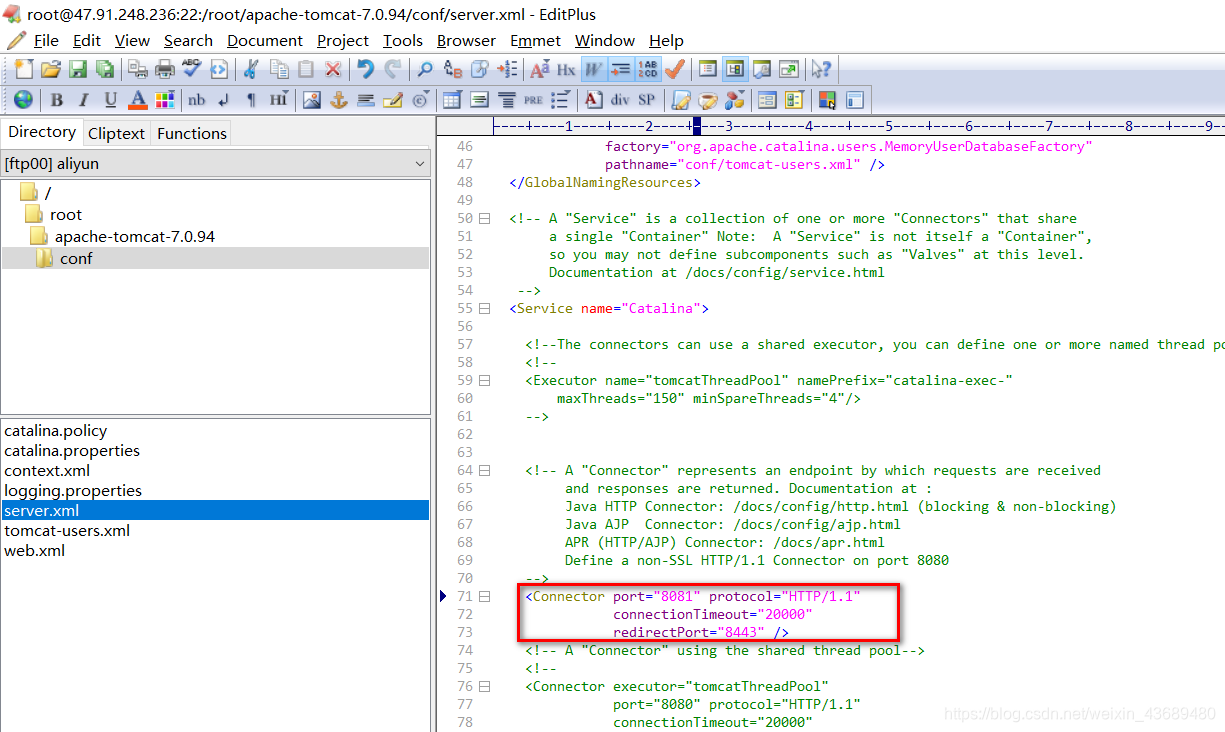This screenshot has width=1225, height=732.
Task: Save the current file
Action: coord(77,69)
